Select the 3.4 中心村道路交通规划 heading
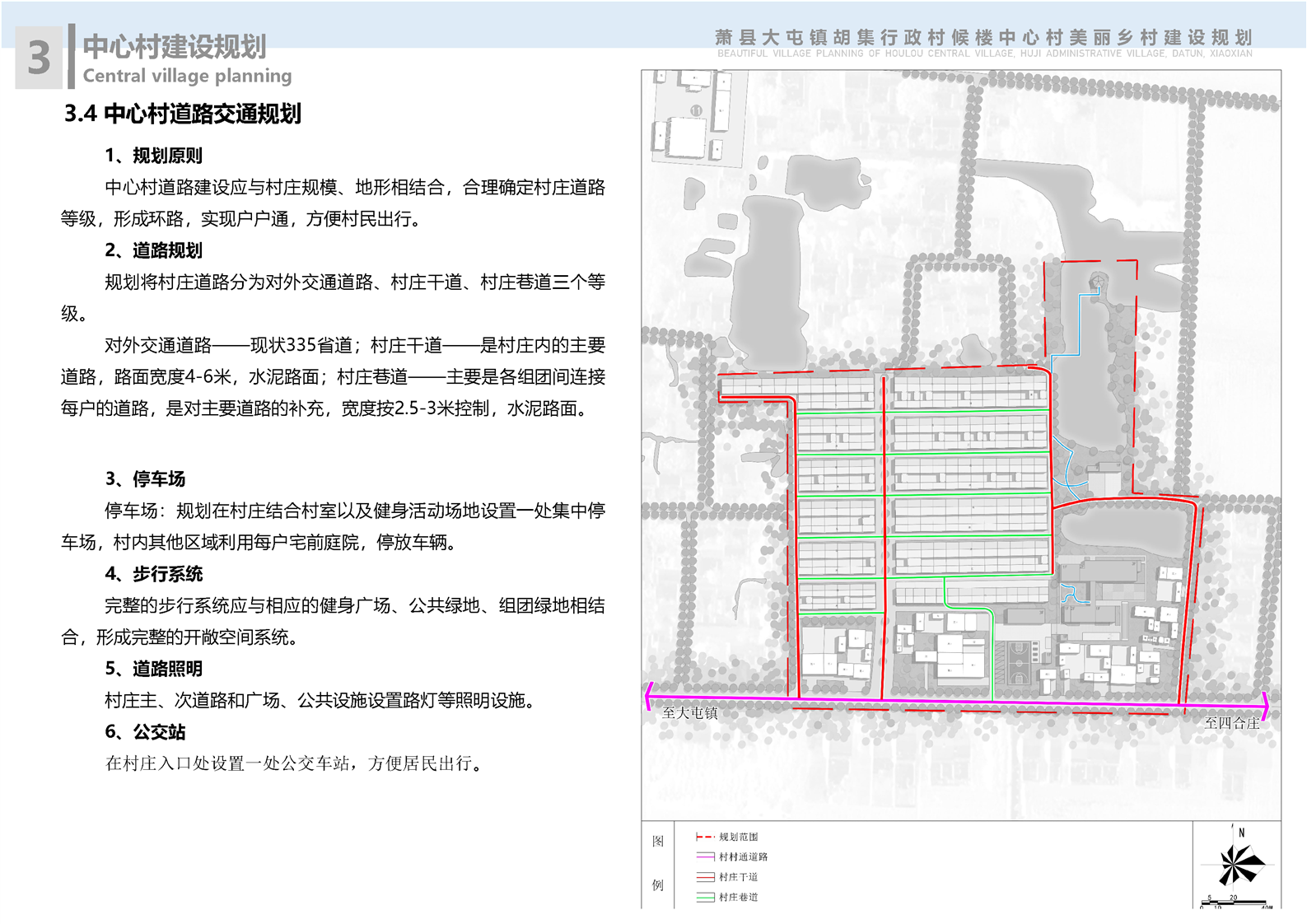The image size is (1307, 924). [x=183, y=114]
